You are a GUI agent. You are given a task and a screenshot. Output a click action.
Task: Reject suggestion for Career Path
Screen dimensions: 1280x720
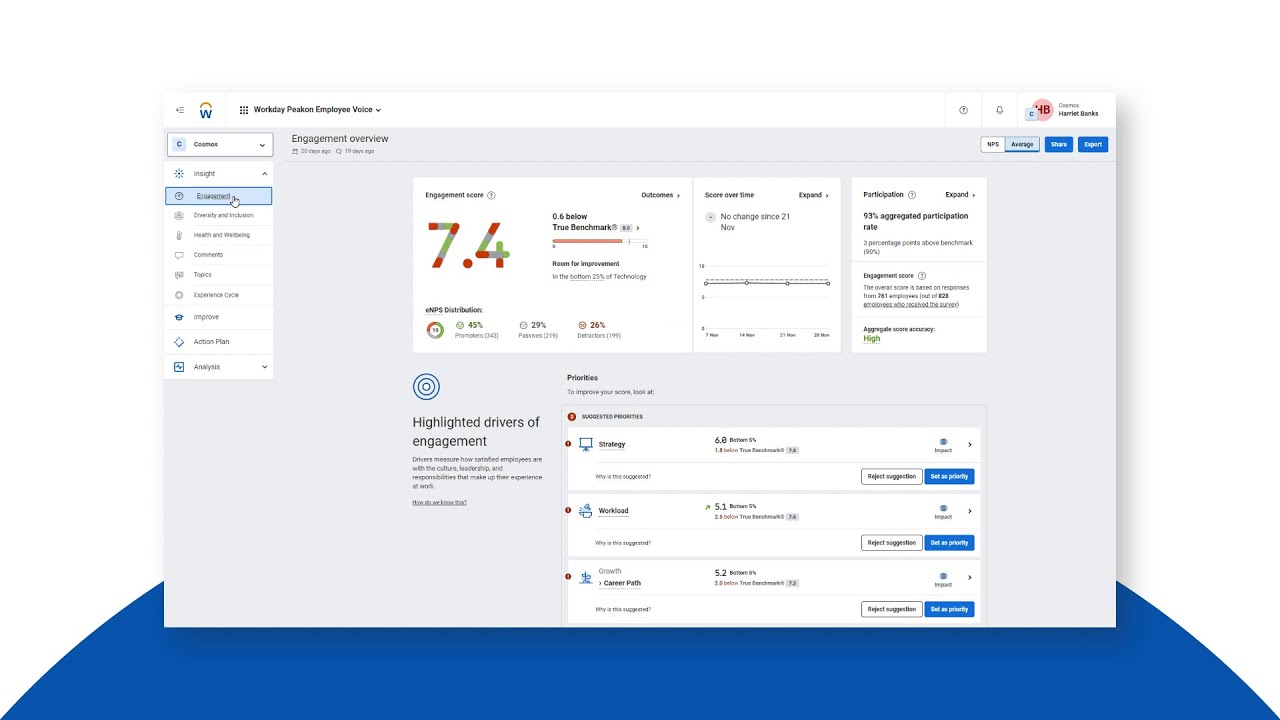[891, 609]
